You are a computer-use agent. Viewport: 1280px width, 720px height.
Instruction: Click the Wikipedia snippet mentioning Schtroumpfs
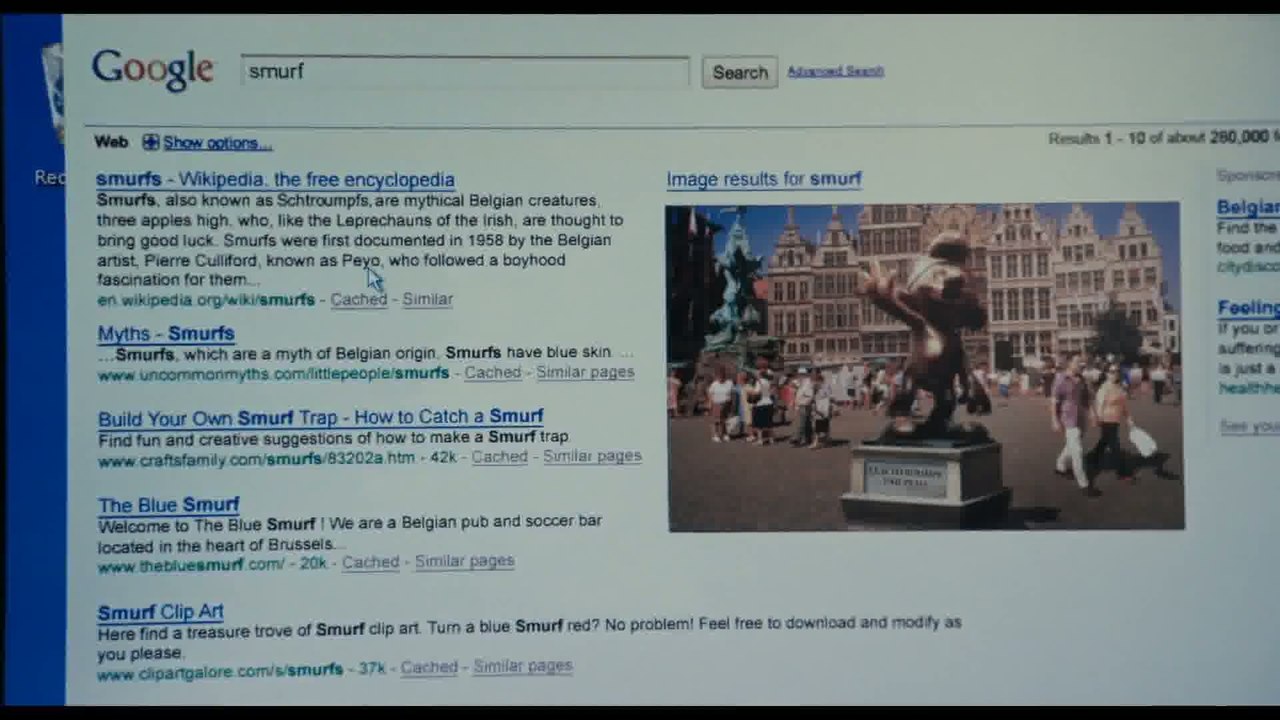(360, 240)
